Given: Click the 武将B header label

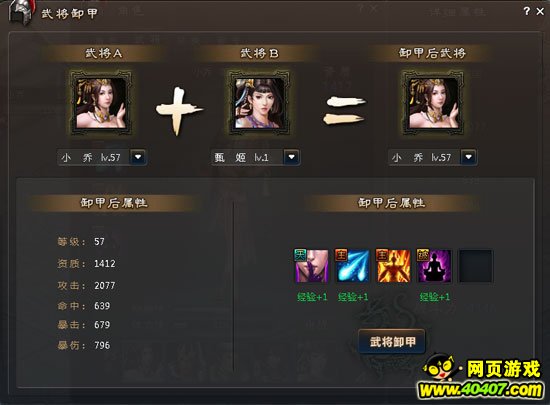Looking at the screenshot, I should click(x=259, y=53).
